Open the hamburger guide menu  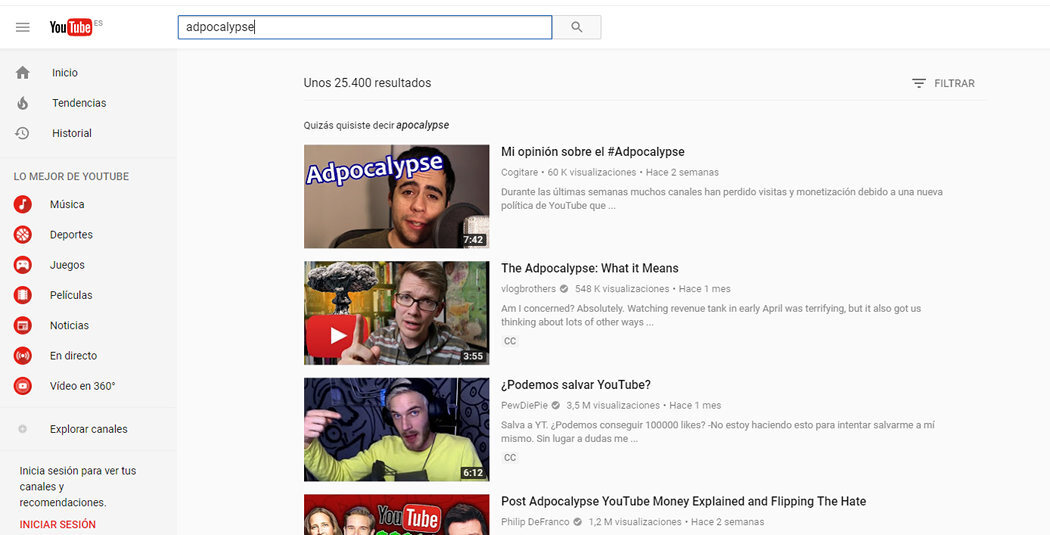23,27
